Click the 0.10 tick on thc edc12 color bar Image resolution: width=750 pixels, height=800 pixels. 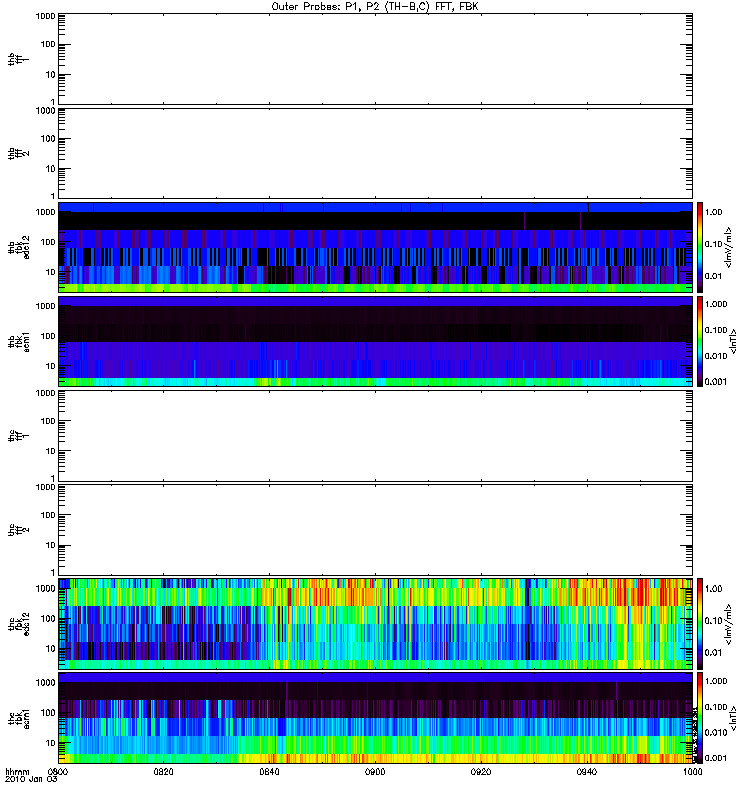(x=713, y=621)
